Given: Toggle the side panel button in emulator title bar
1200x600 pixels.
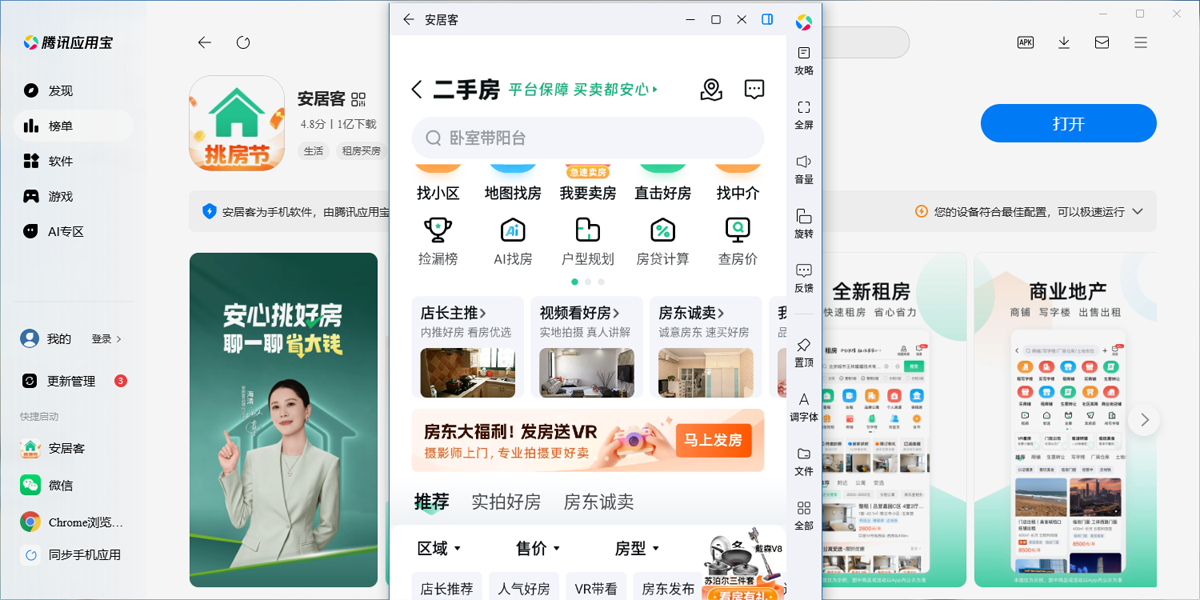Looking at the screenshot, I should point(767,19).
